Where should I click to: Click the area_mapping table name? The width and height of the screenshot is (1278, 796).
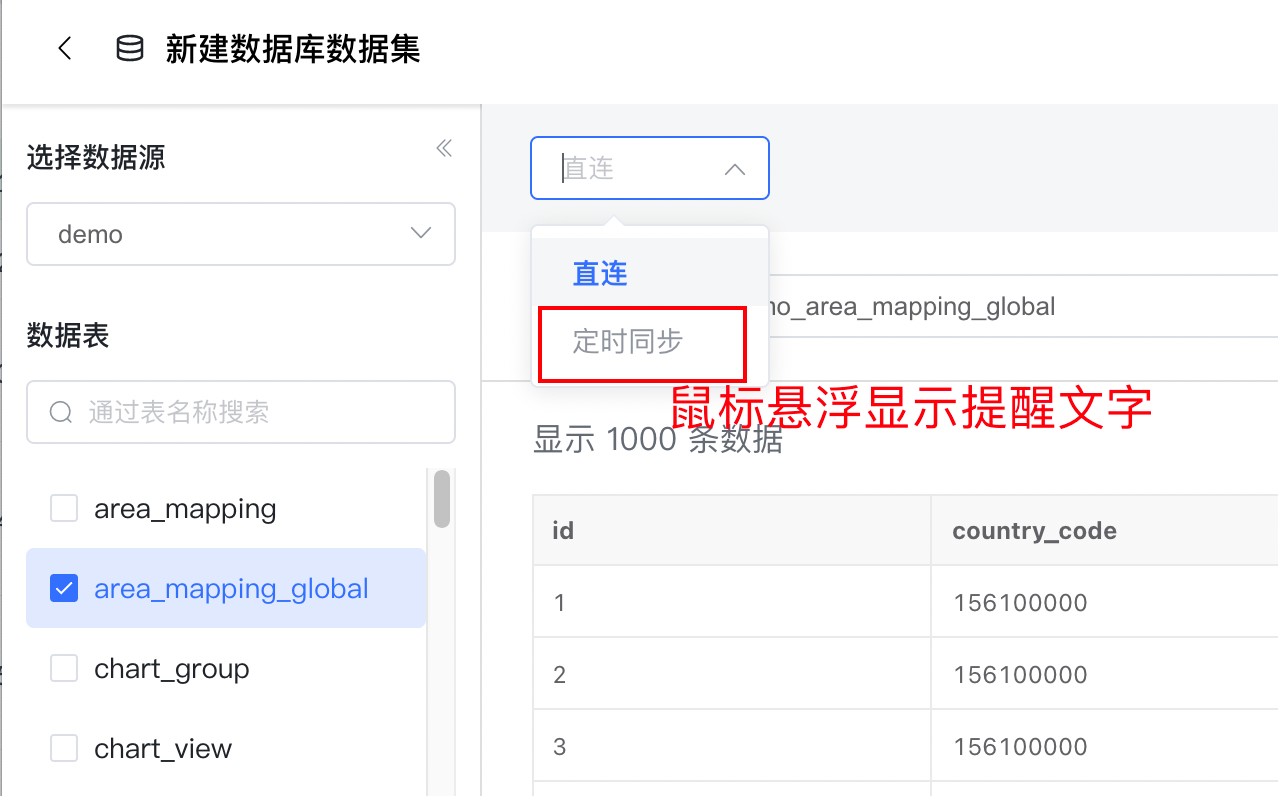(x=185, y=510)
